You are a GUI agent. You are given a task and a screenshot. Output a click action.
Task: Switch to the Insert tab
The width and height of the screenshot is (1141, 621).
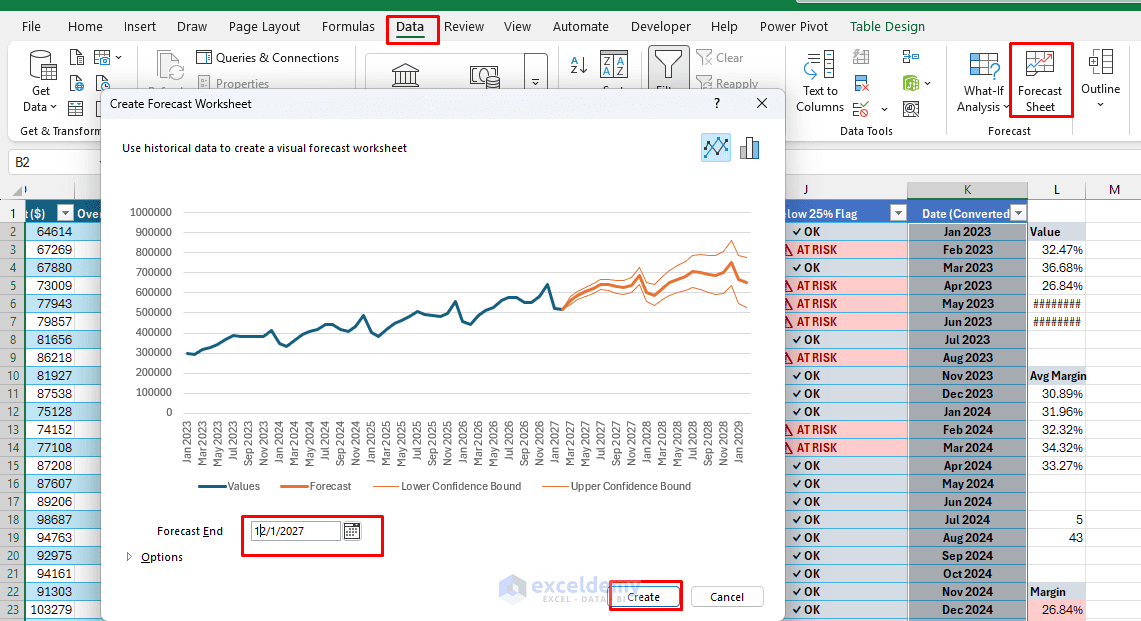140,26
